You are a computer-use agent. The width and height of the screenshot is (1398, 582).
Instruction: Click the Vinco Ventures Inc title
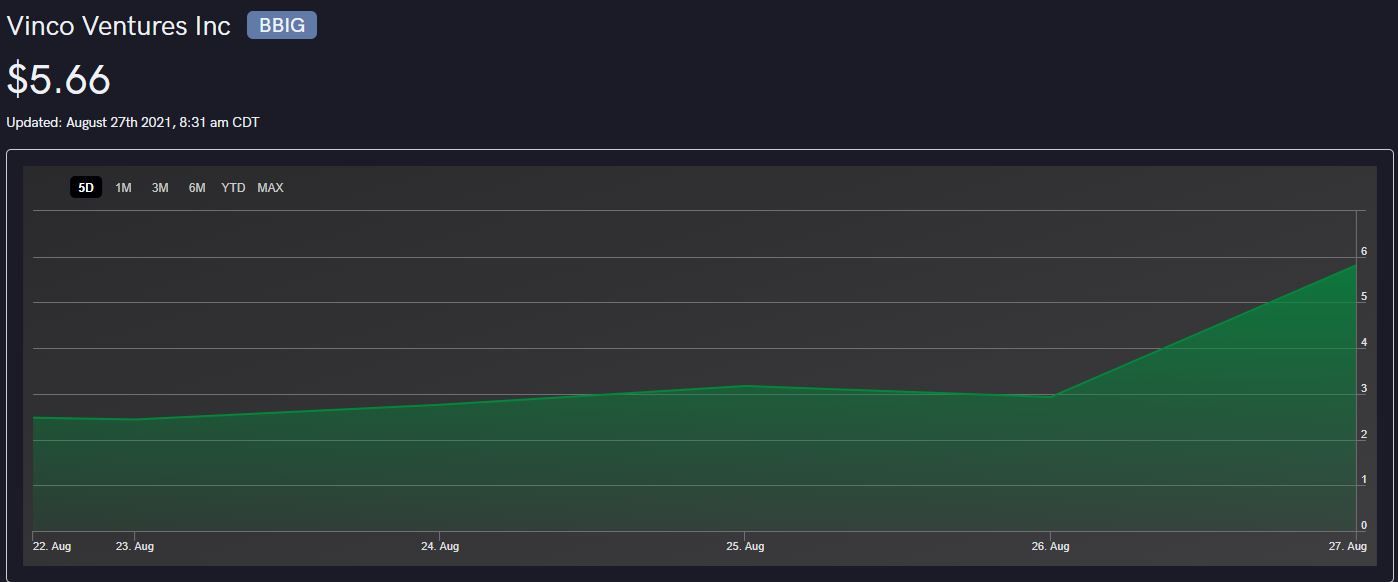119,26
